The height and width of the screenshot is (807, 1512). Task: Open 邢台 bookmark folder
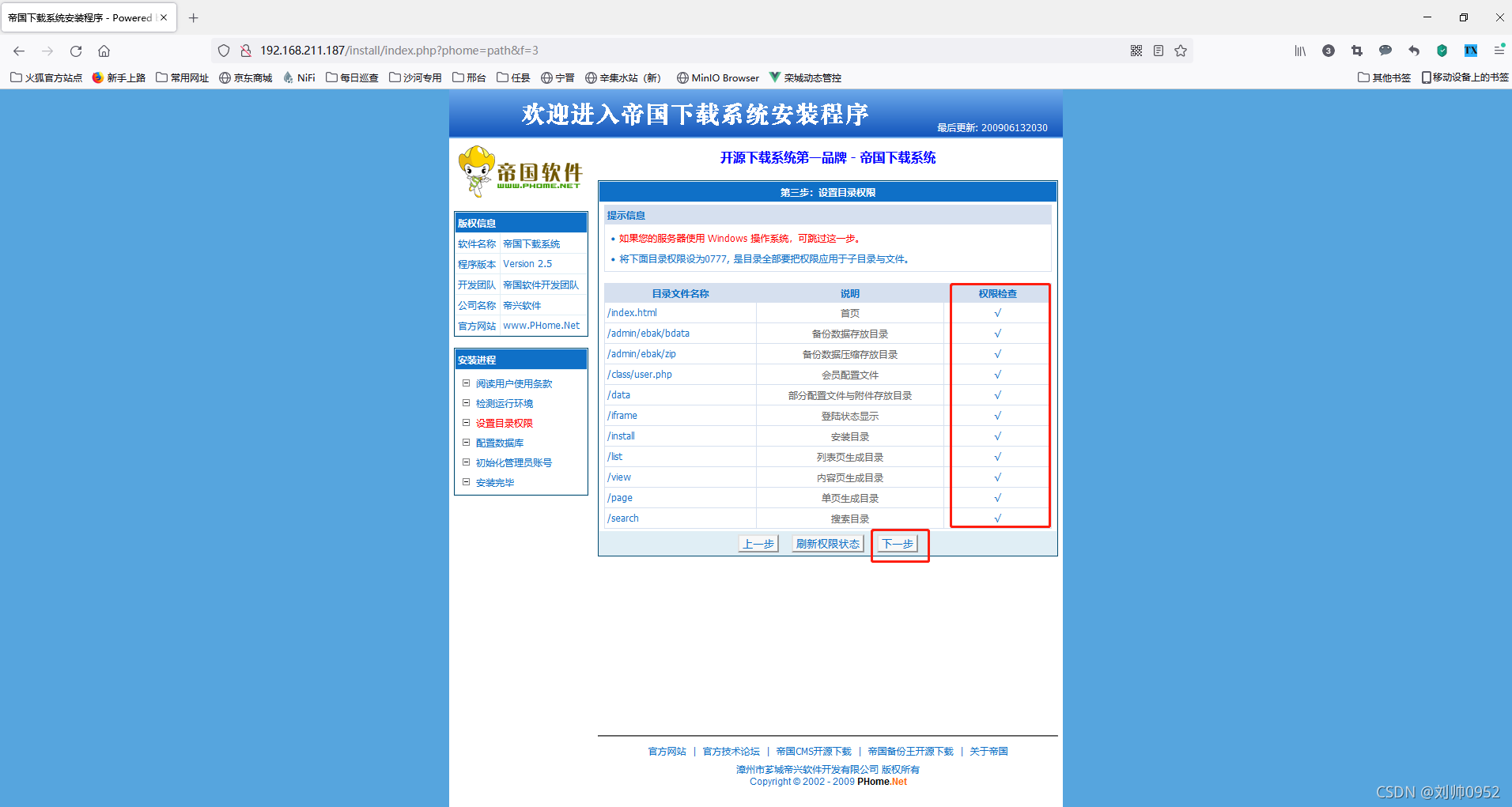pyautogui.click(x=469, y=77)
